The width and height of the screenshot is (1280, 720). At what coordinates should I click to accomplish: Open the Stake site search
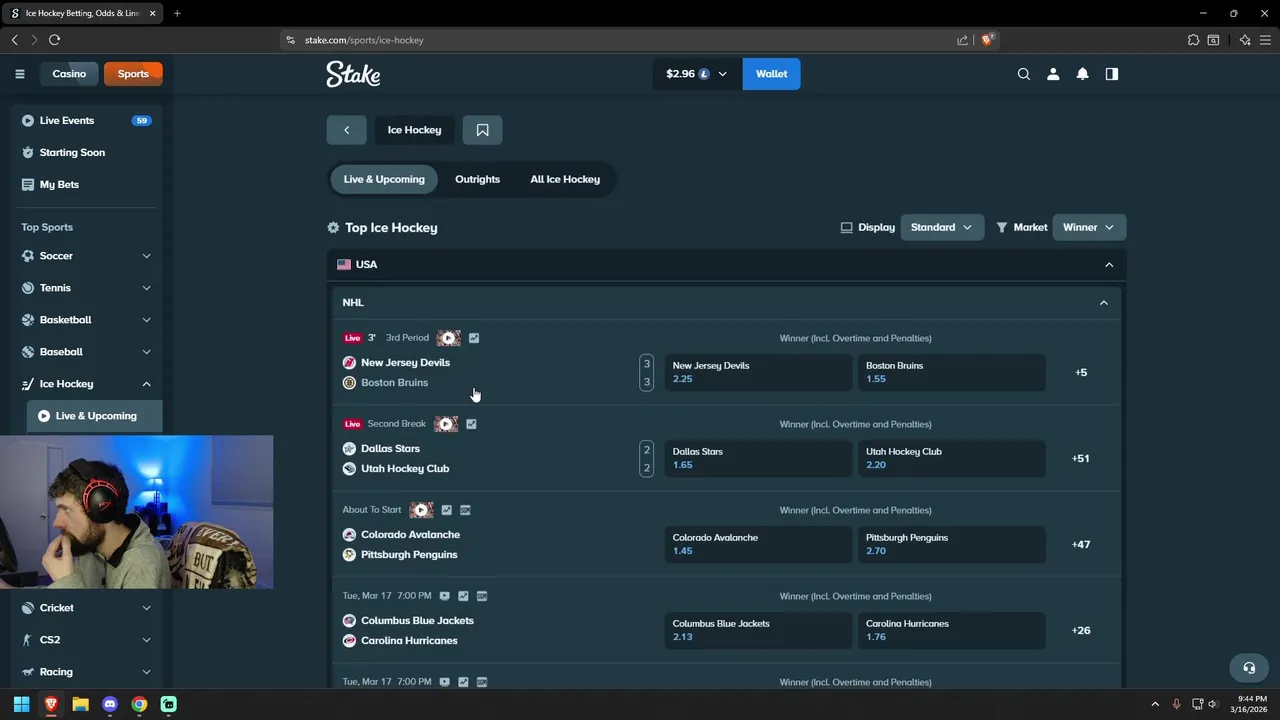(x=1023, y=74)
